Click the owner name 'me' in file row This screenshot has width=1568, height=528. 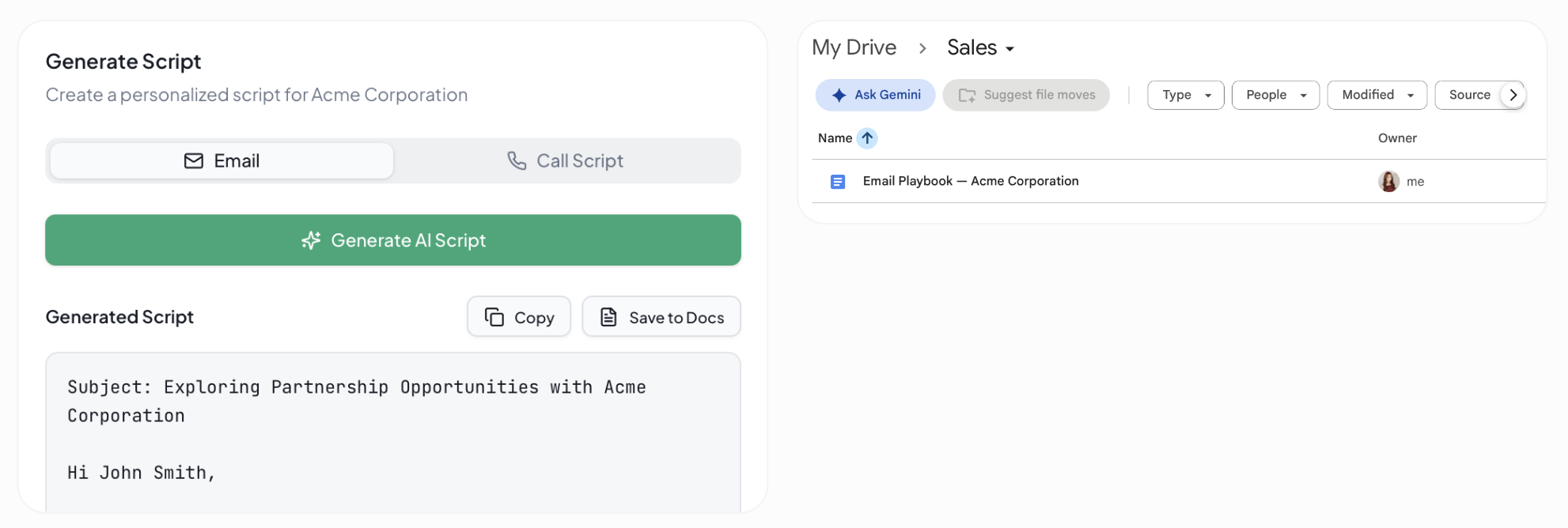[1415, 182]
